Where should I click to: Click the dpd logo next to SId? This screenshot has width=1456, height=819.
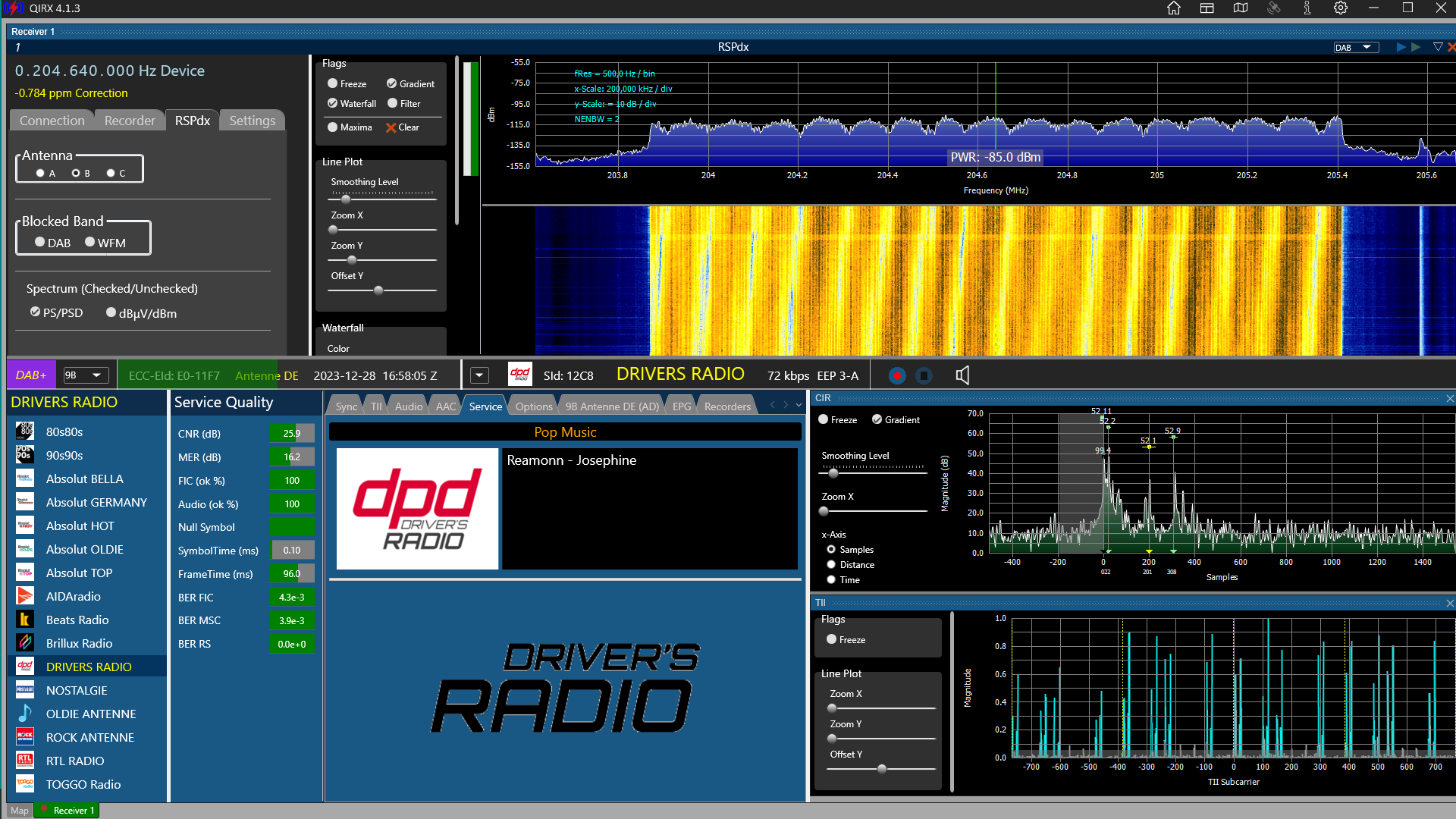(520, 375)
